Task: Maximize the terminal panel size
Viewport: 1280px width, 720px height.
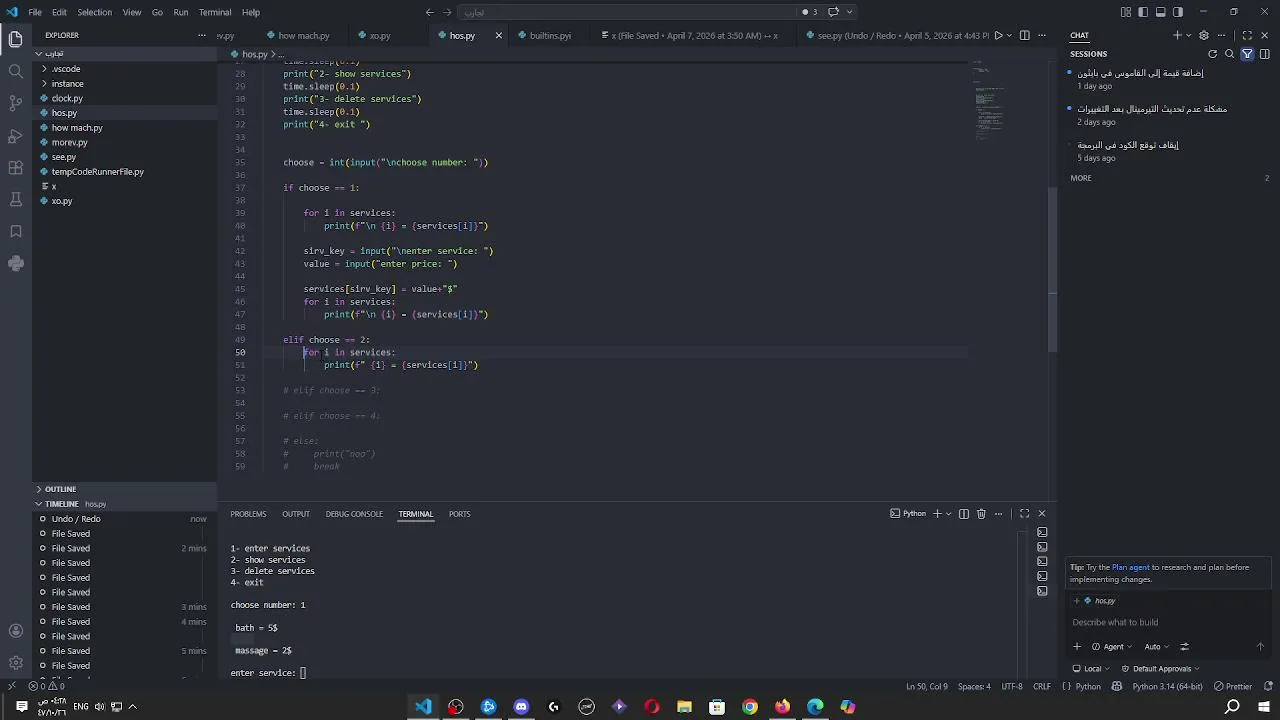Action: 1024,514
